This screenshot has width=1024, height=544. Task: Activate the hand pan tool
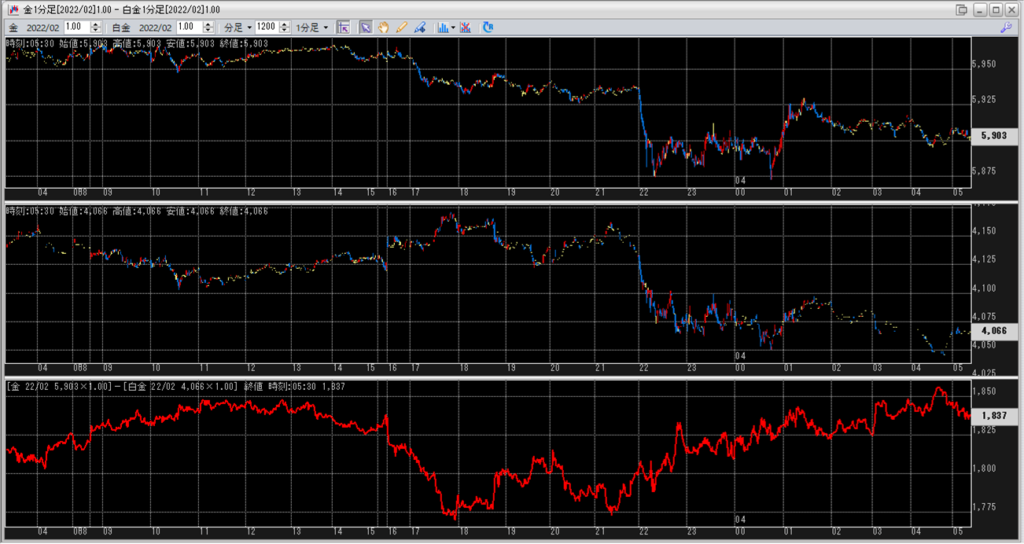click(384, 27)
